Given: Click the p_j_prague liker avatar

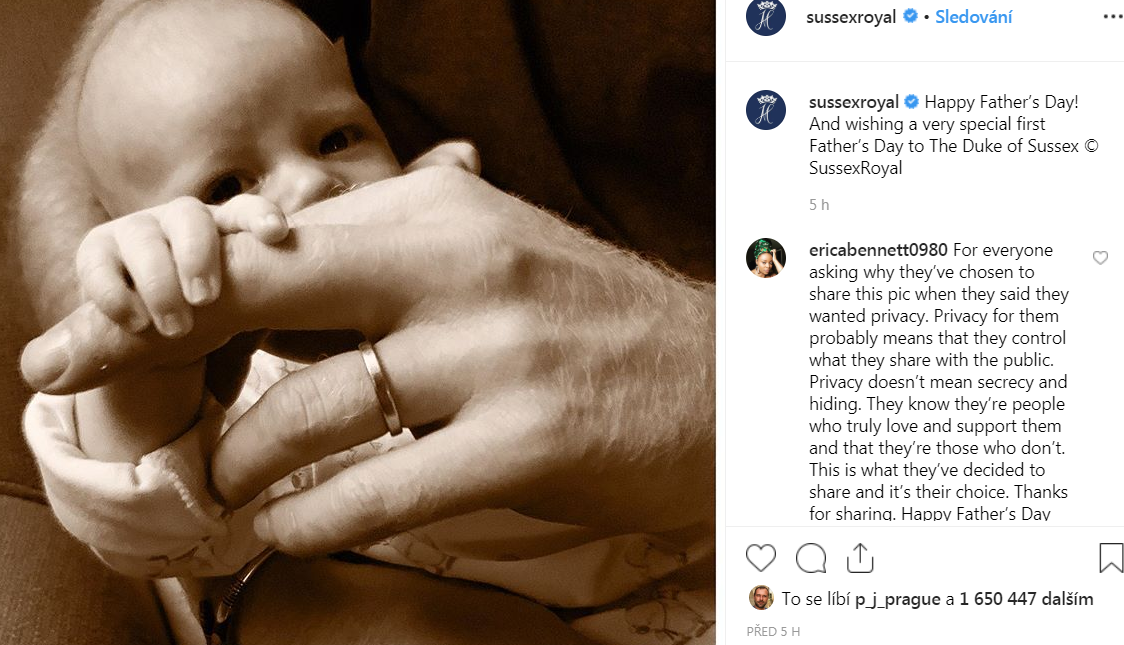Looking at the screenshot, I should [761, 598].
